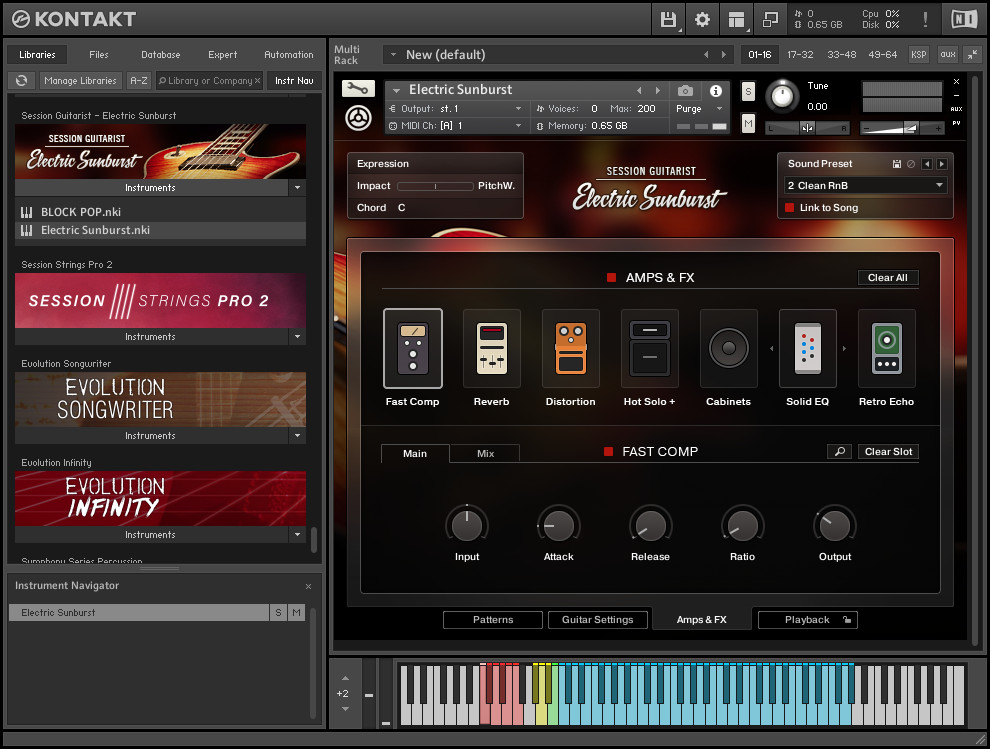
Task: Switch to Automation tab
Action: coord(289,55)
